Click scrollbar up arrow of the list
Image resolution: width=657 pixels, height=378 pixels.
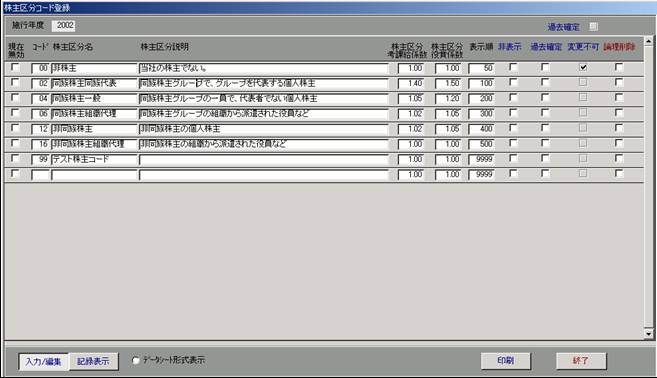click(x=648, y=41)
